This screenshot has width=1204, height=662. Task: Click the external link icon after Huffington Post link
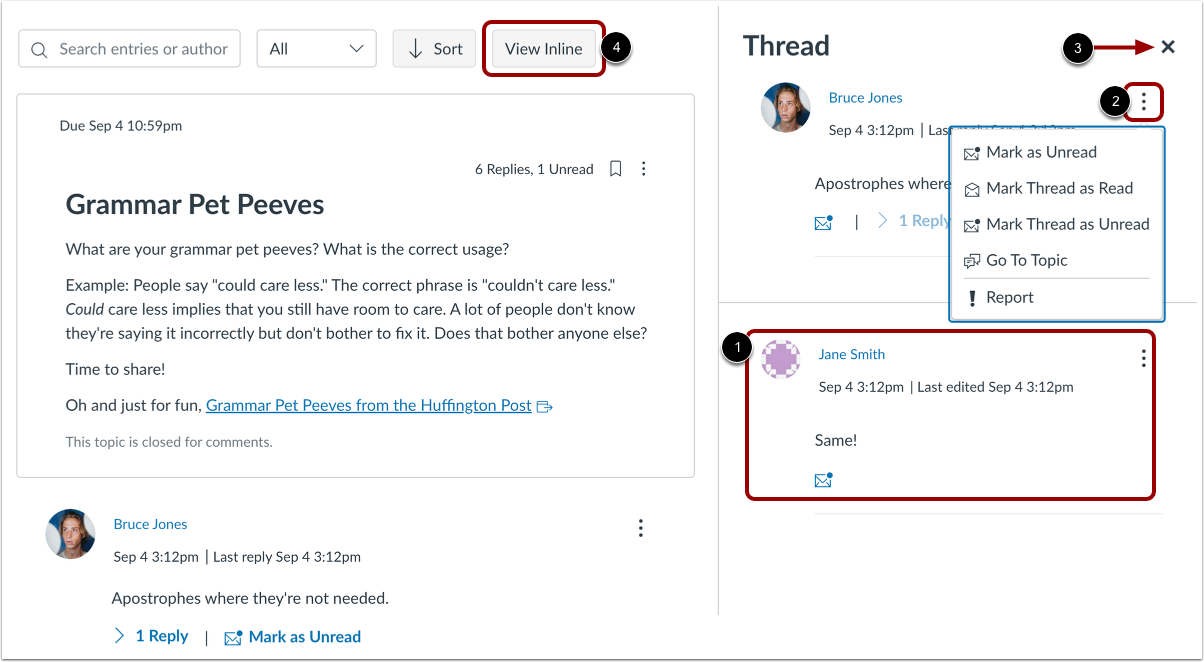(x=544, y=405)
